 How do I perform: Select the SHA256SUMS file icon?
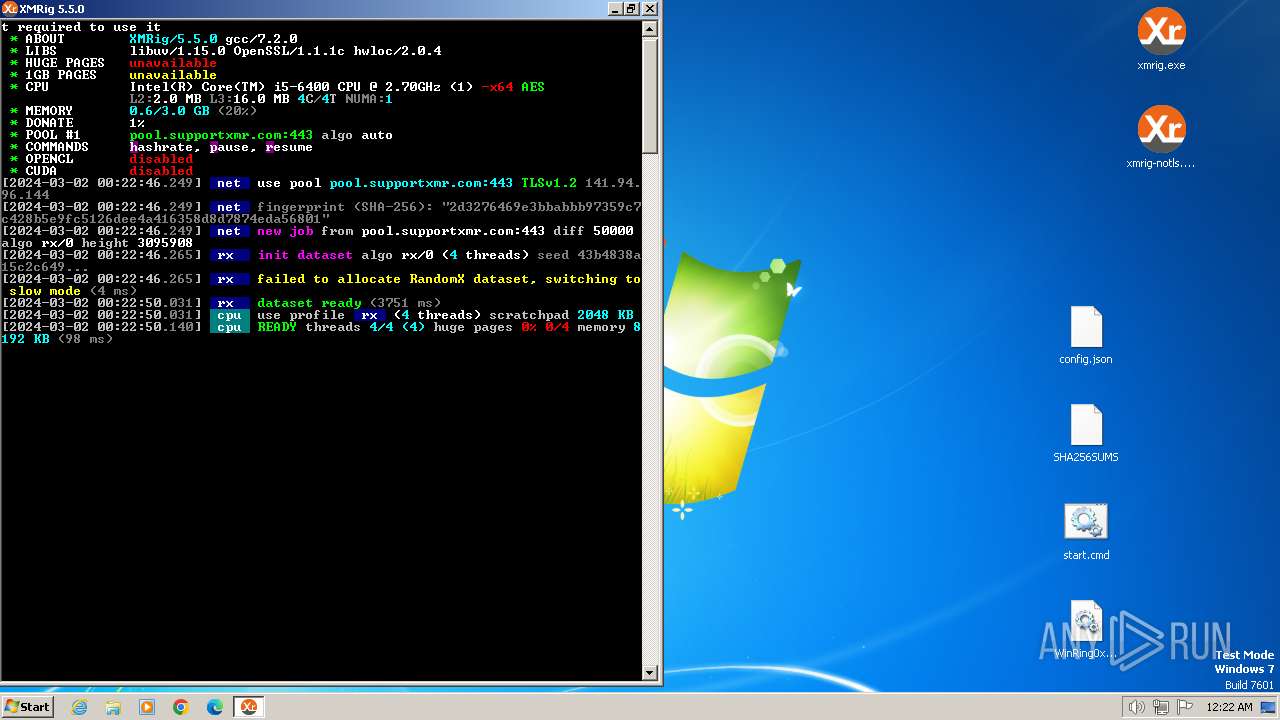[1086, 433]
